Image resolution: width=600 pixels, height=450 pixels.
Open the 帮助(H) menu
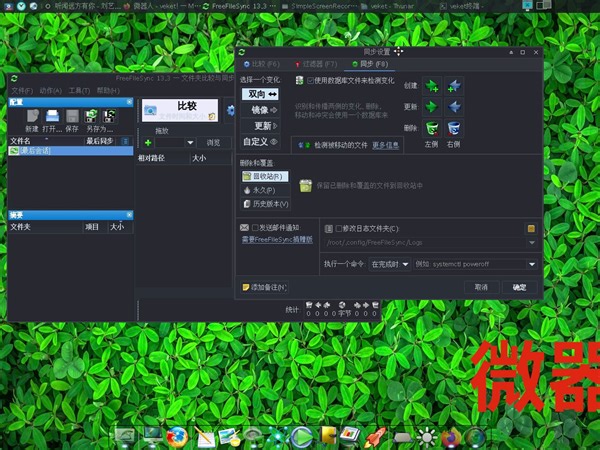click(108, 91)
